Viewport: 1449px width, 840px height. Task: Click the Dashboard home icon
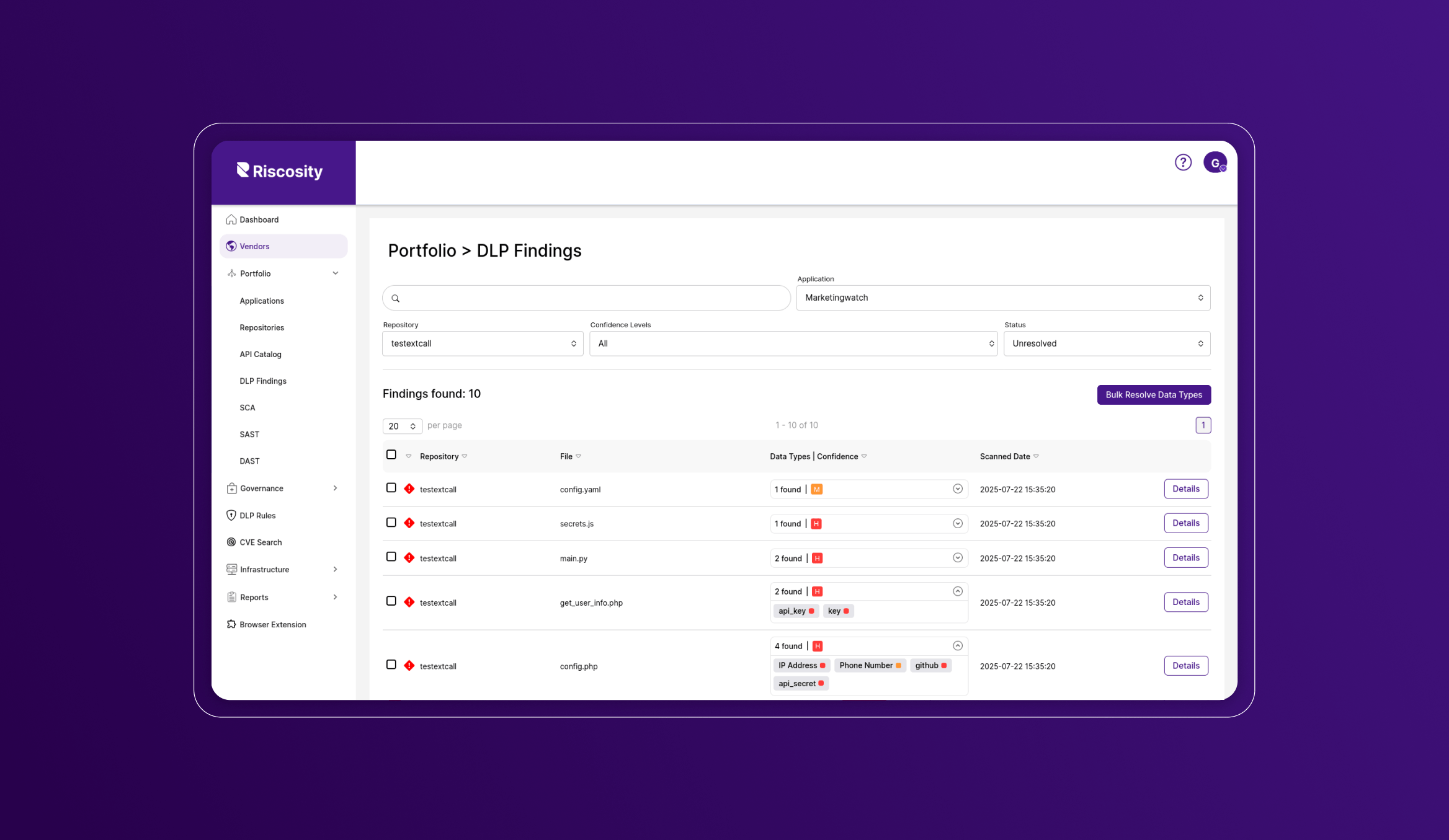point(231,219)
